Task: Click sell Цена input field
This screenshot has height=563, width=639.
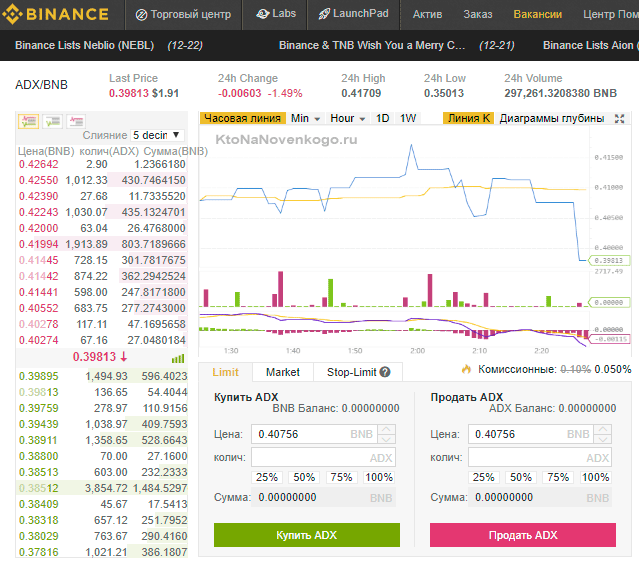Action: click(531, 434)
